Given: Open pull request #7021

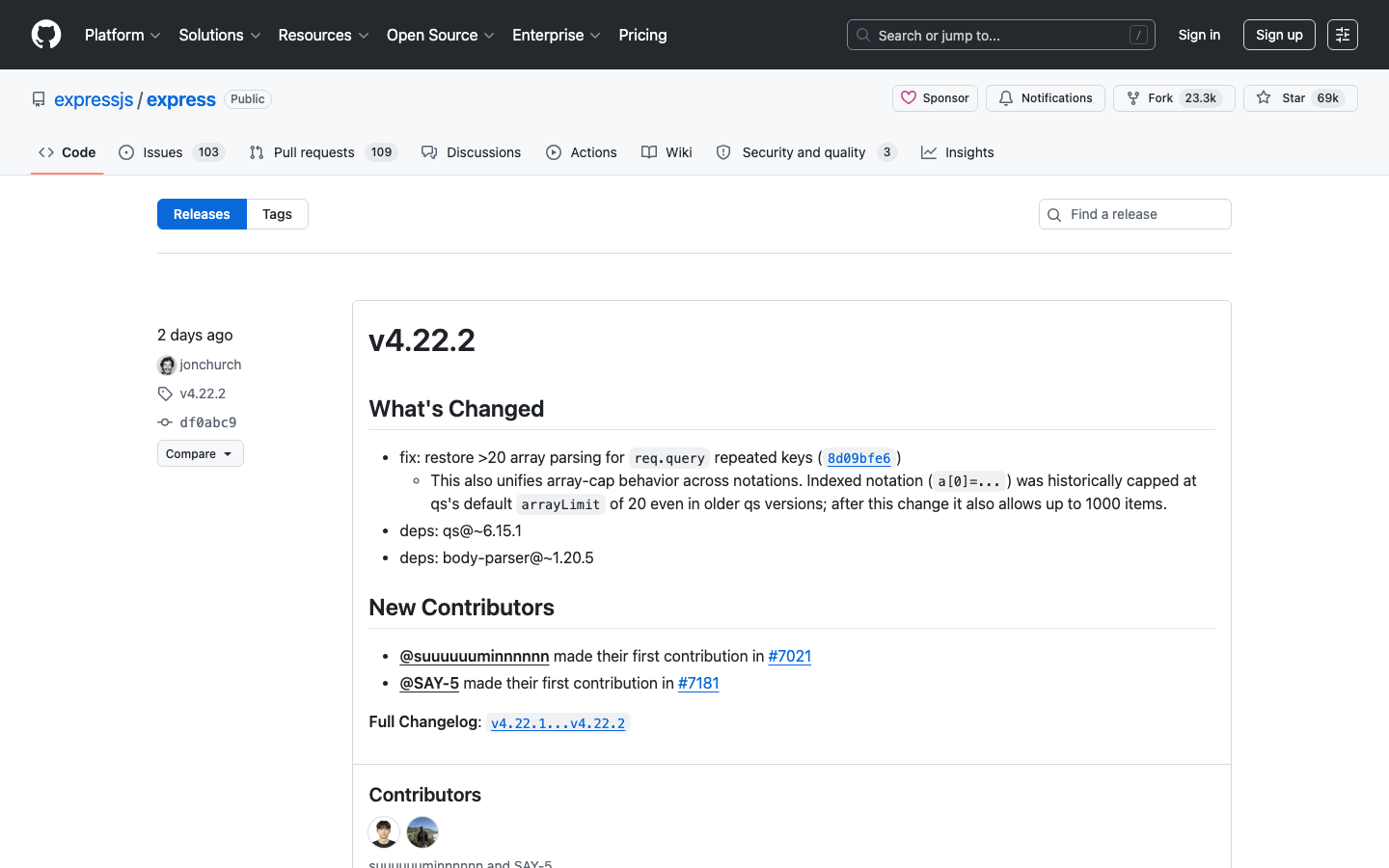Looking at the screenshot, I should 789,656.
